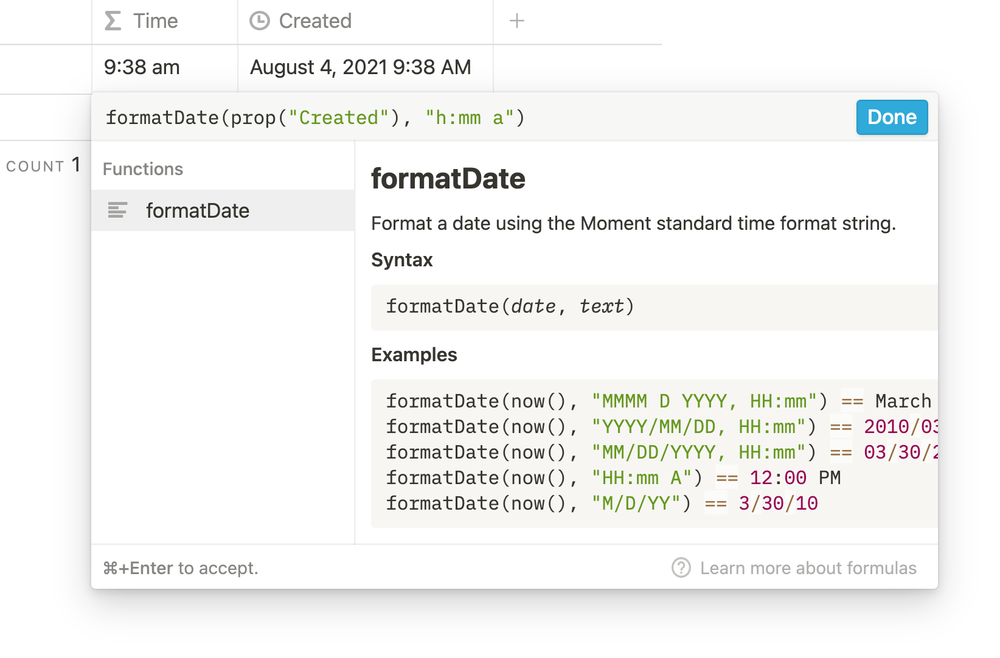The height and width of the screenshot is (658, 1000).
Task: Click the Functions section heading
Action: (x=143, y=169)
